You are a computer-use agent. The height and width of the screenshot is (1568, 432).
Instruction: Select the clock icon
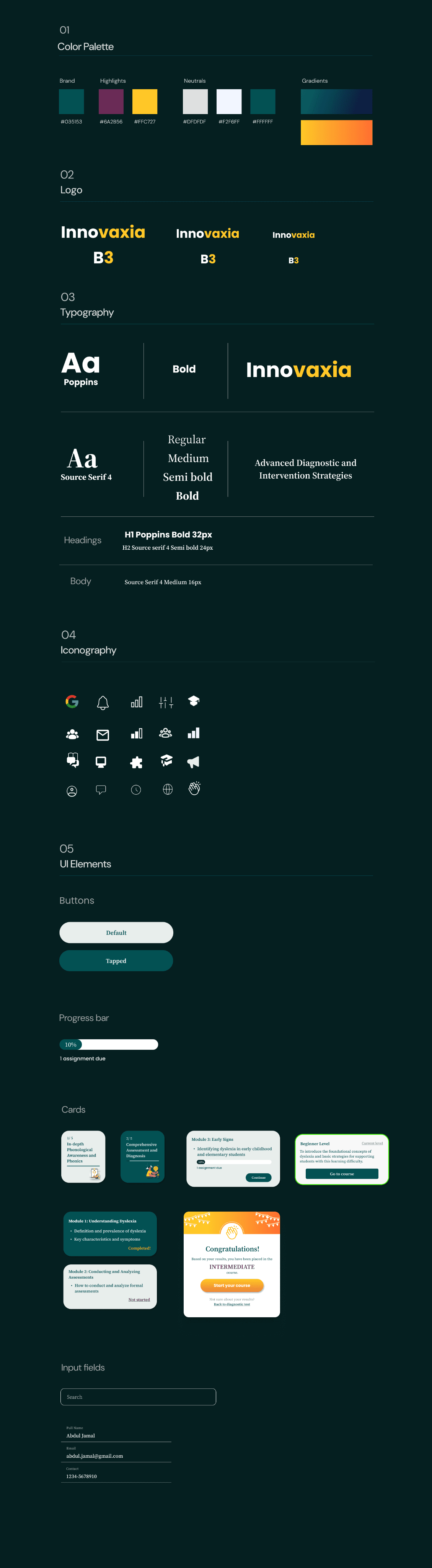point(136,789)
